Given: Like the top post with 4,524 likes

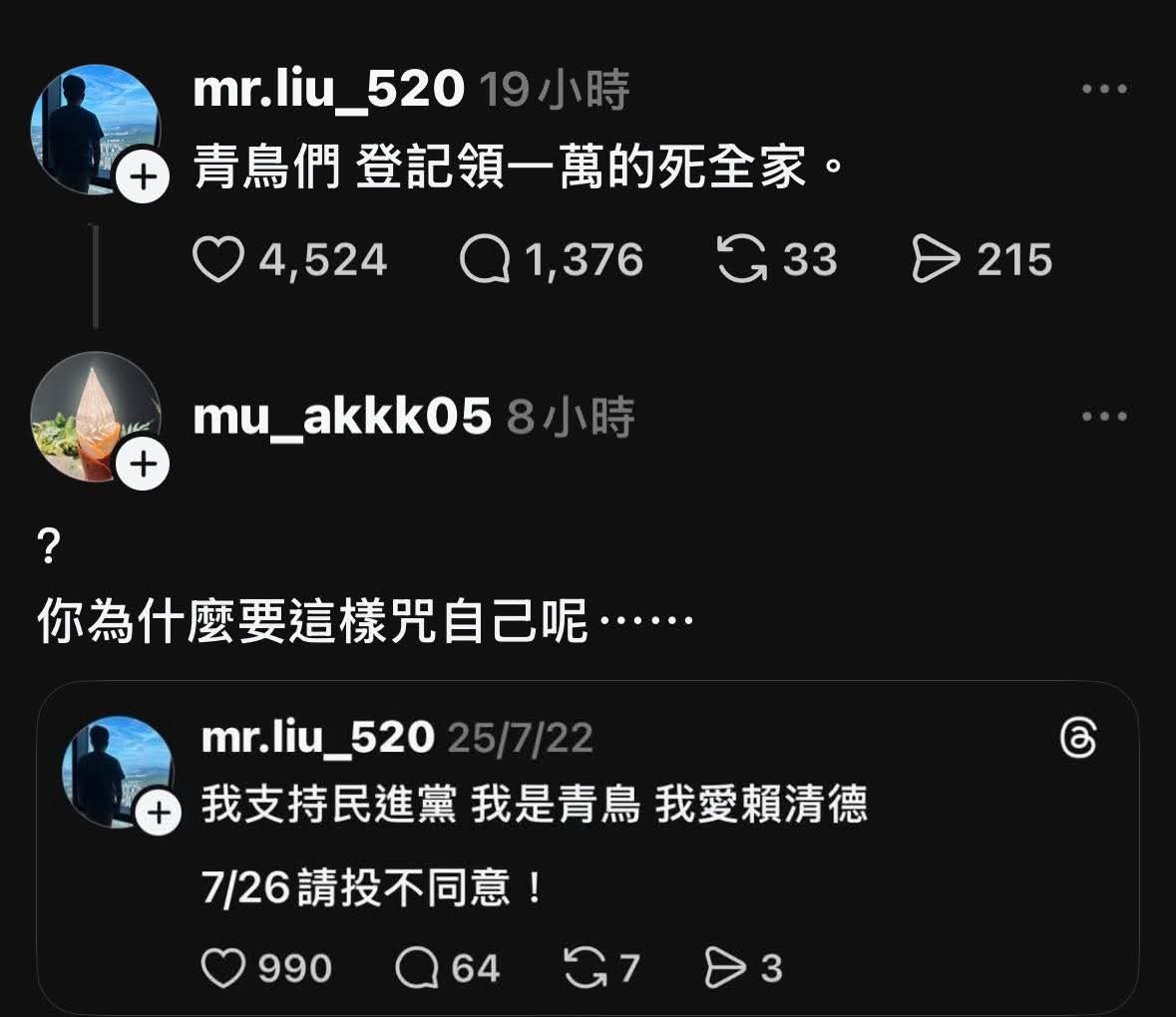Looking at the screenshot, I should [x=218, y=259].
